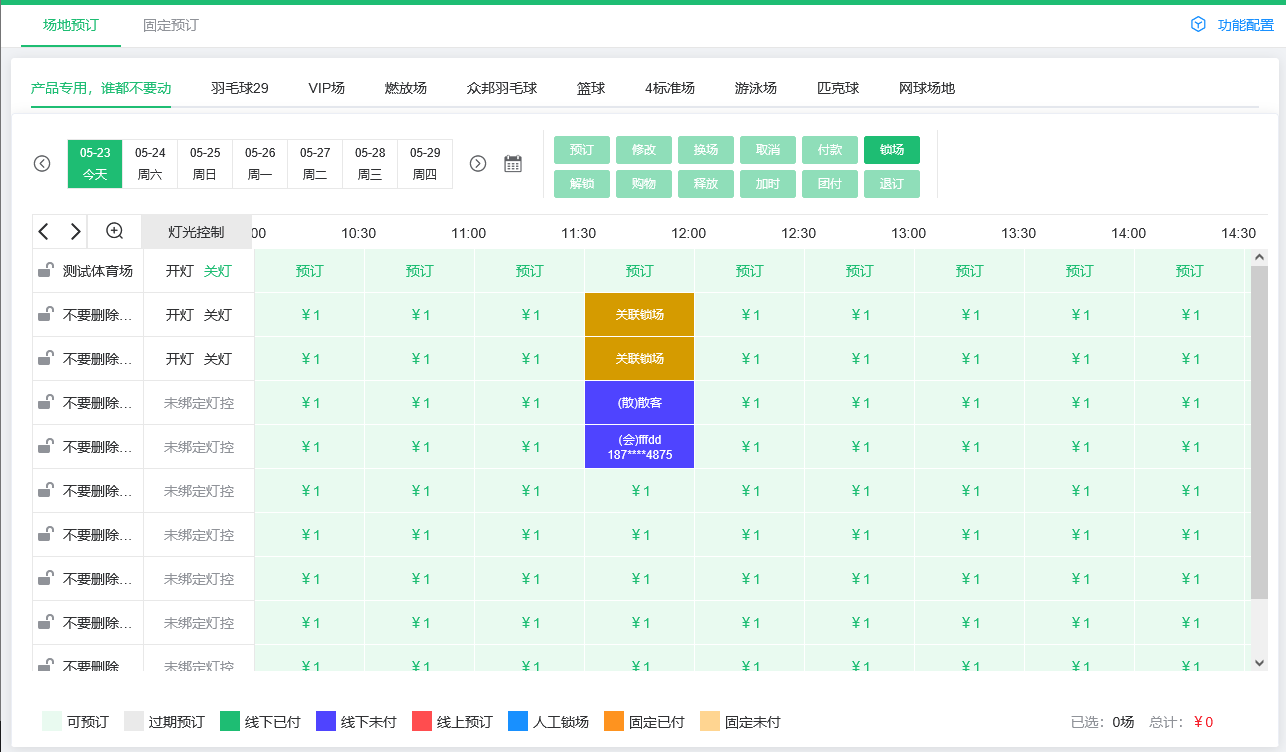Screen dimensions: 1286x752
Task: Select date 05-27 周二
Action: coord(315,163)
